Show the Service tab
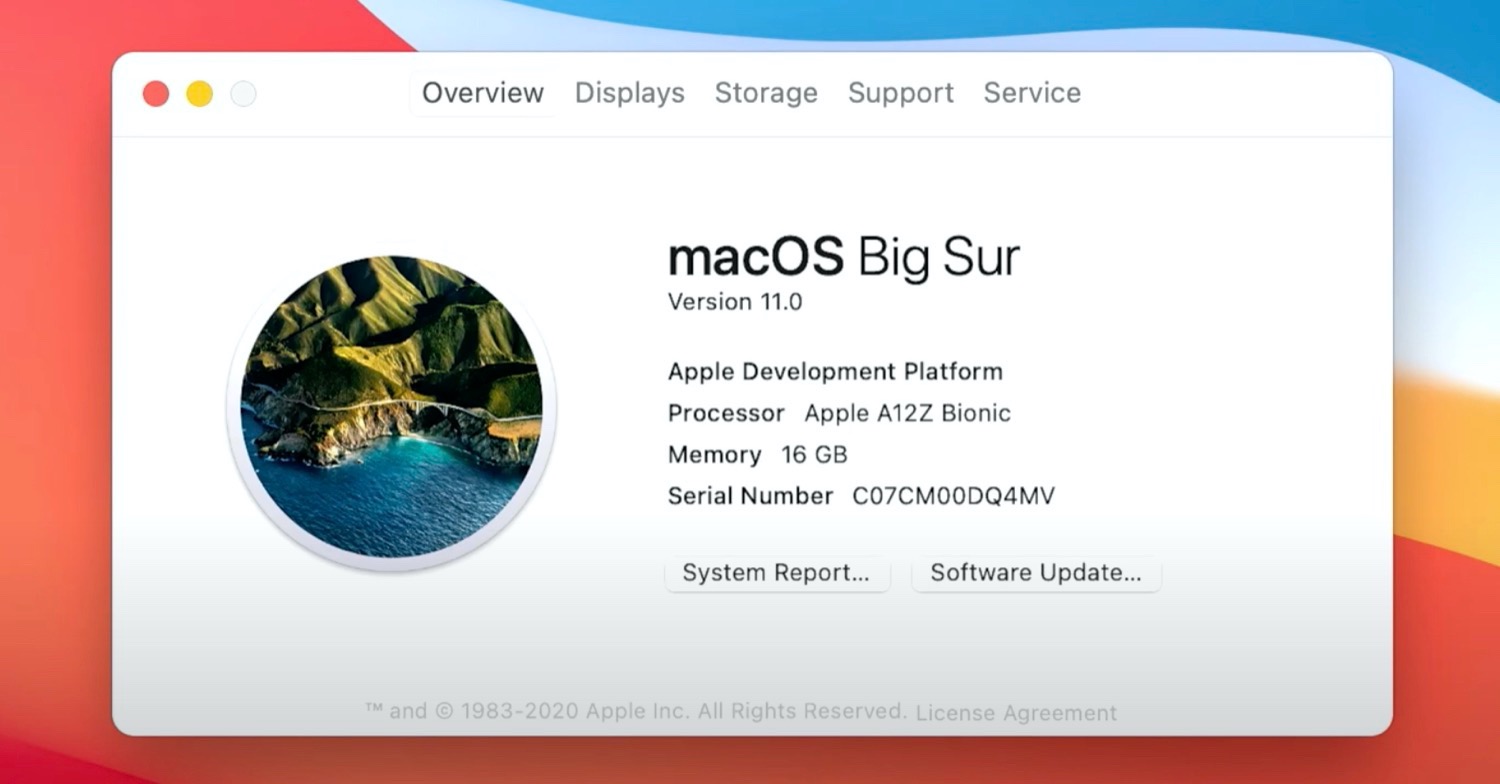The width and height of the screenshot is (1500, 784). point(1032,93)
